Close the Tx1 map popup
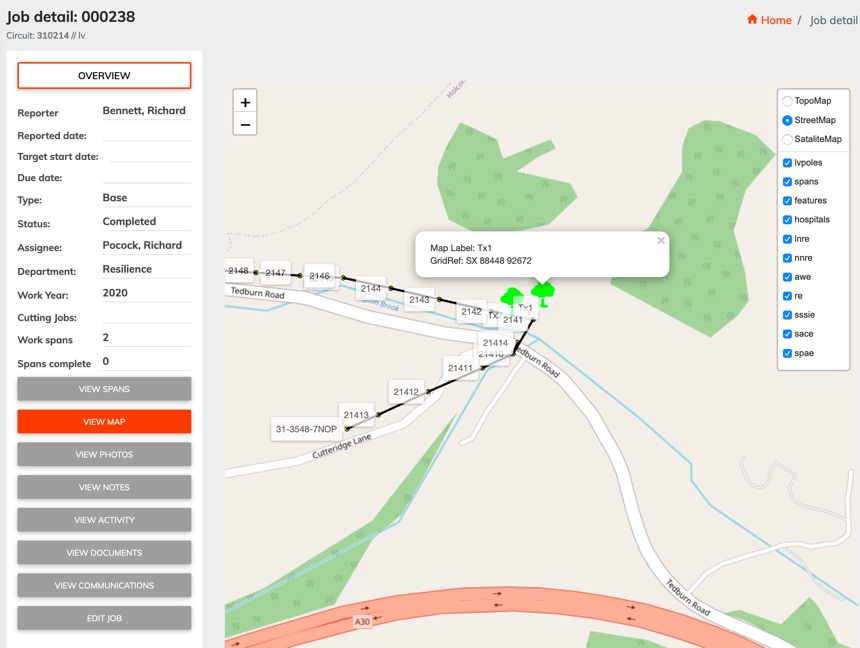Screen dimensions: 860x648 click(660, 241)
